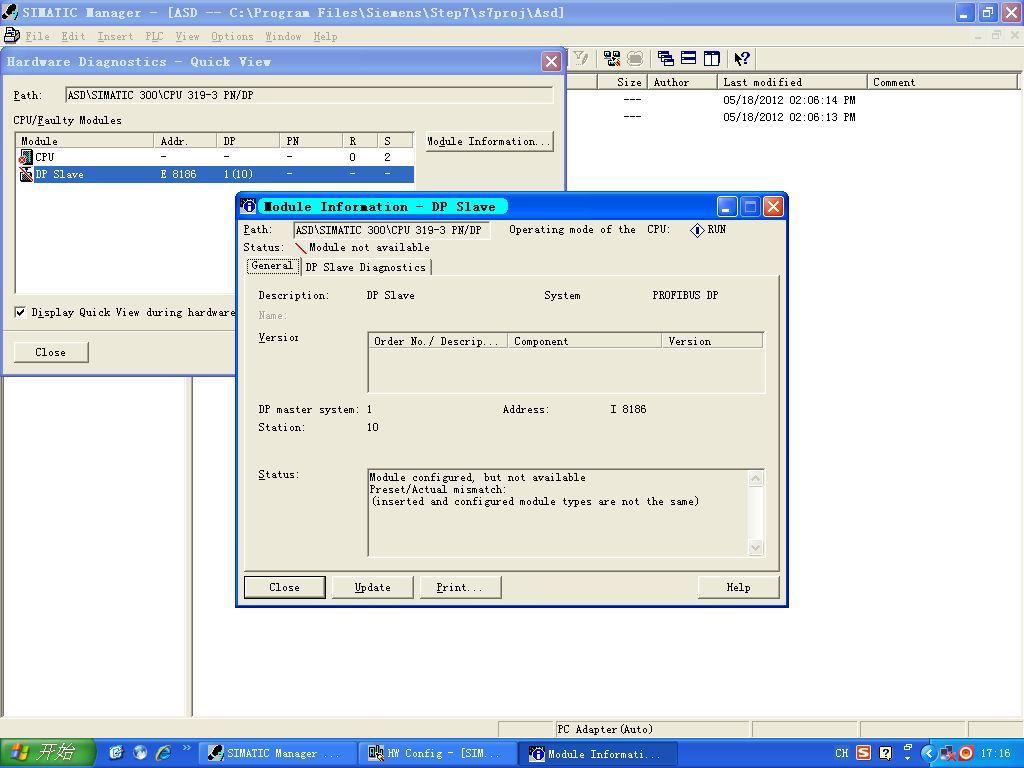Click the Cascade windows toolbar icon
Image resolution: width=1024 pixels, height=768 pixels.
tap(665, 59)
